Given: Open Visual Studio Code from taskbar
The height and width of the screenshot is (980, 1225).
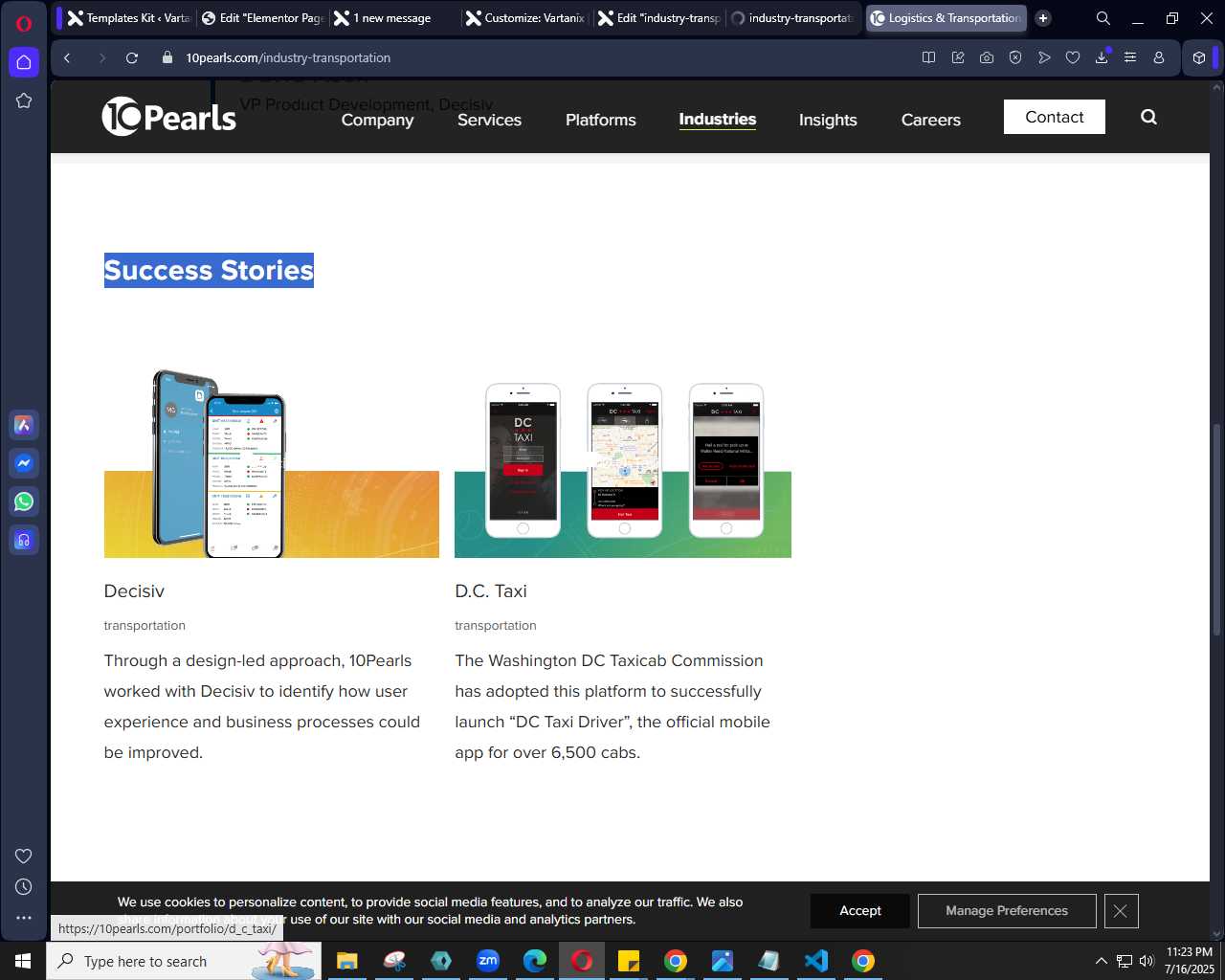Looking at the screenshot, I should pyautogui.click(x=816, y=961).
